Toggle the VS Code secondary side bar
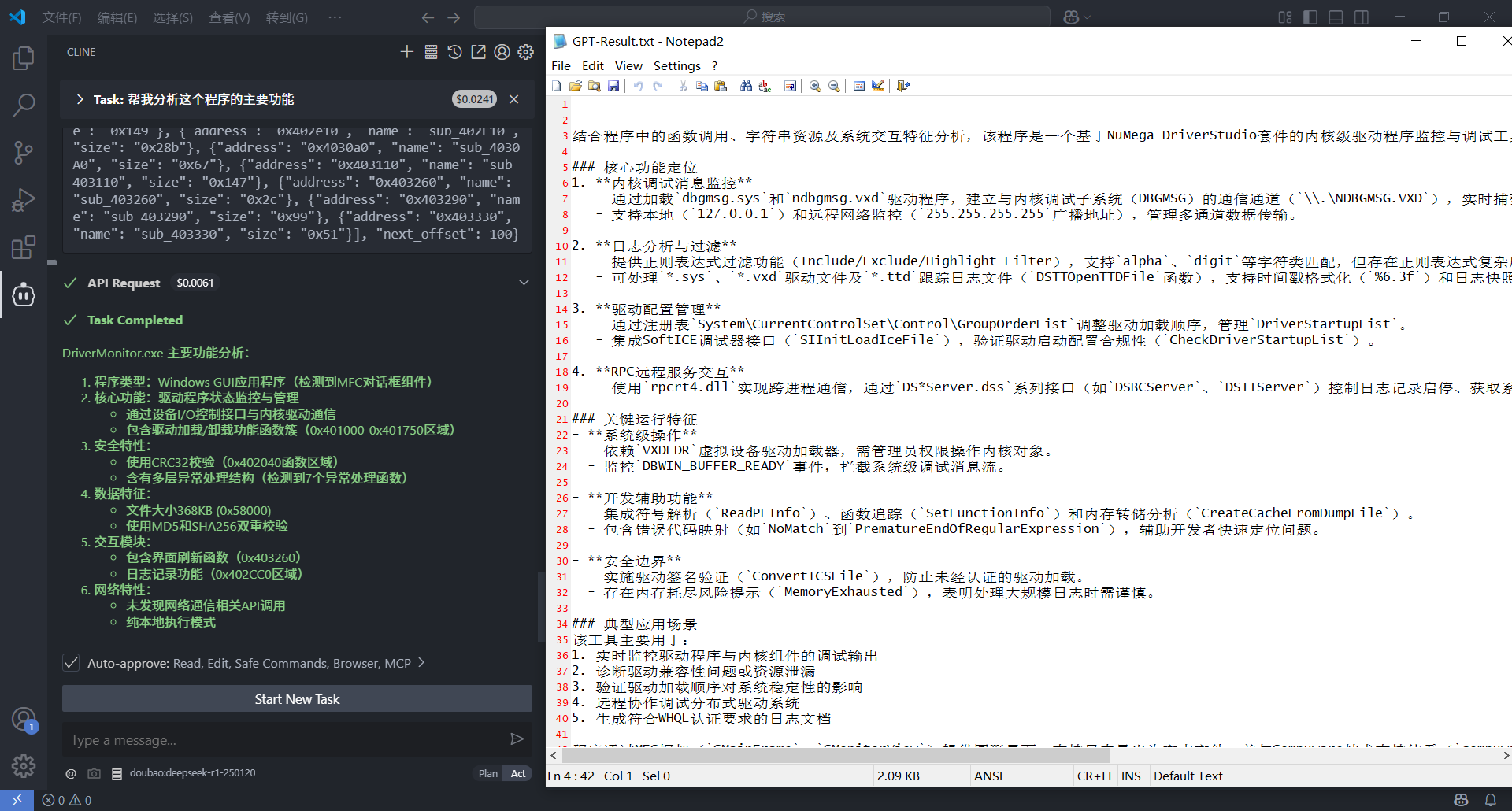 pyautogui.click(x=1361, y=17)
